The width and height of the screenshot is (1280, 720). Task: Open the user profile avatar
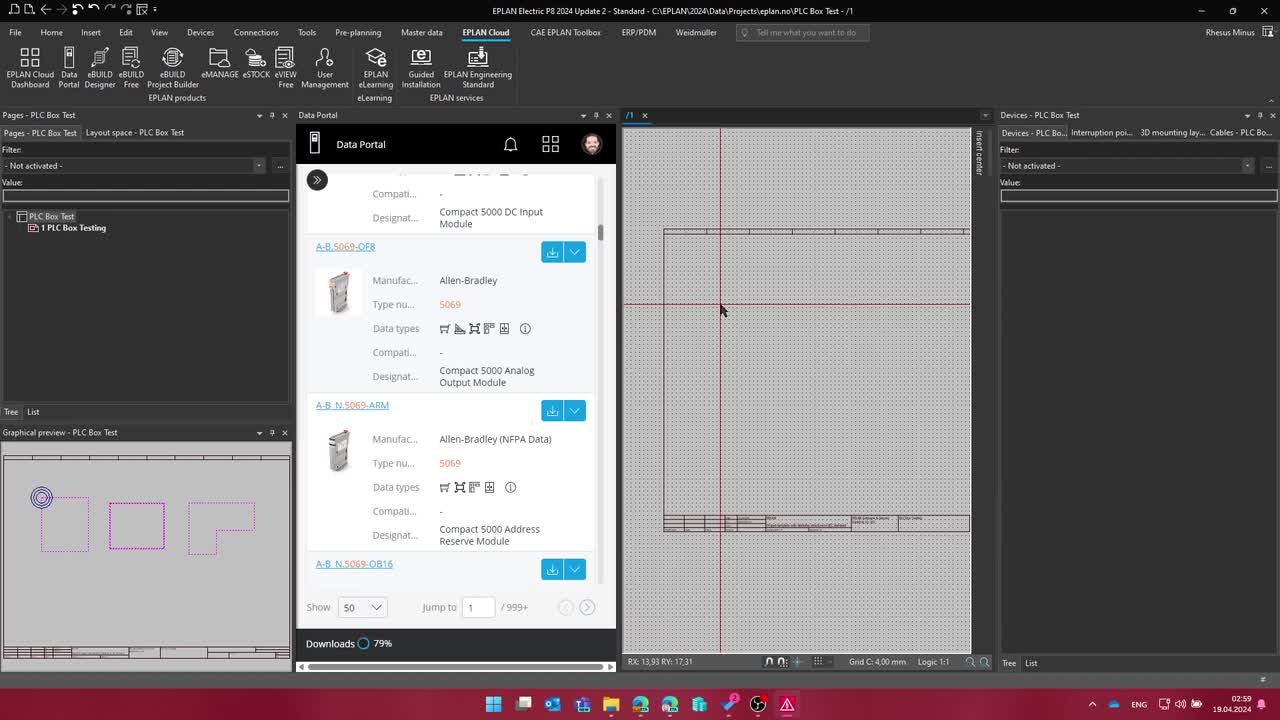[592, 144]
